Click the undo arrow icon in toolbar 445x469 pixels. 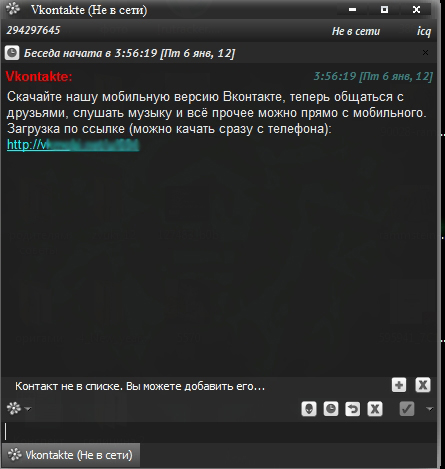coord(353,409)
